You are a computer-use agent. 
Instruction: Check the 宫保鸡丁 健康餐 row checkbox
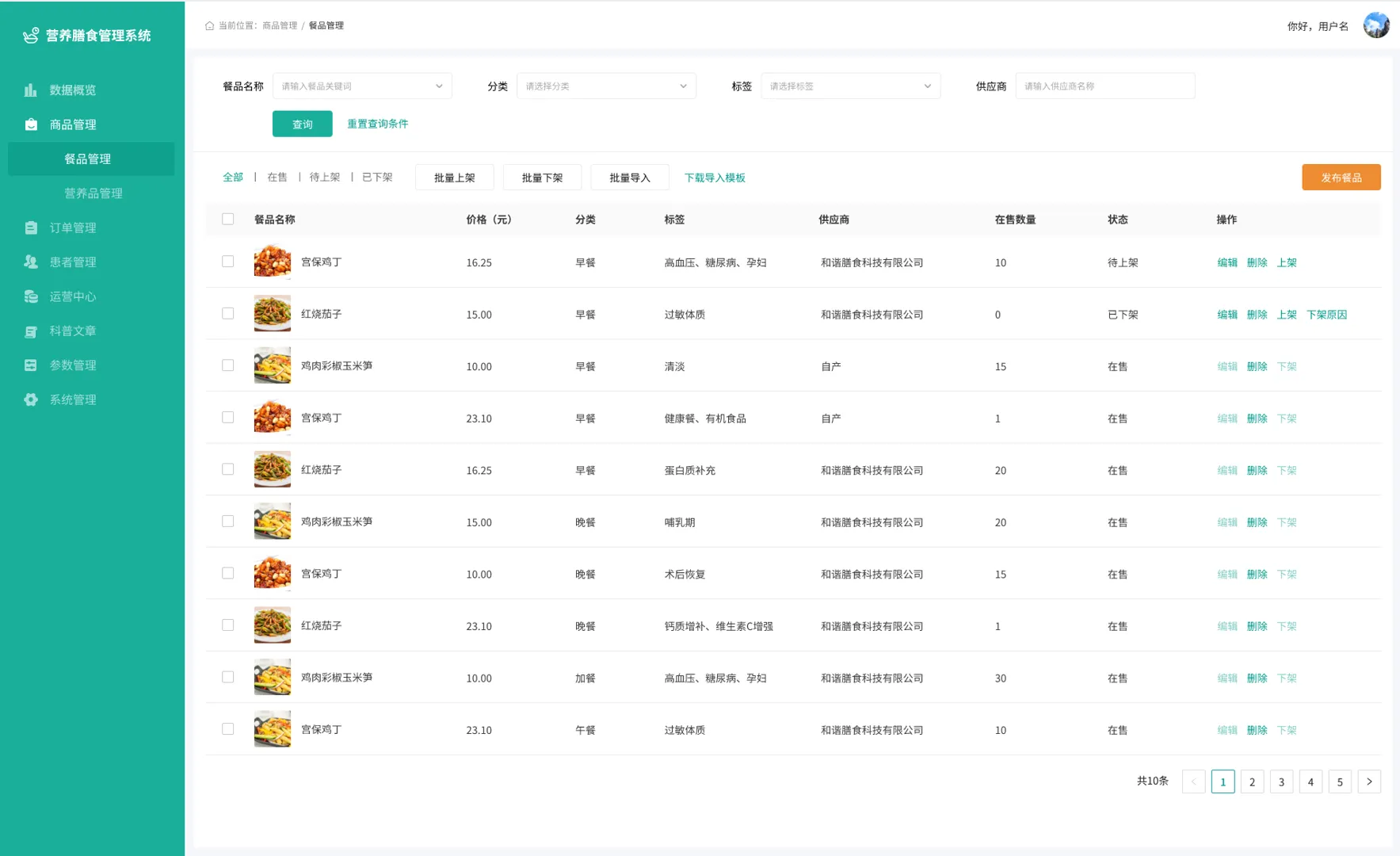coord(228,417)
